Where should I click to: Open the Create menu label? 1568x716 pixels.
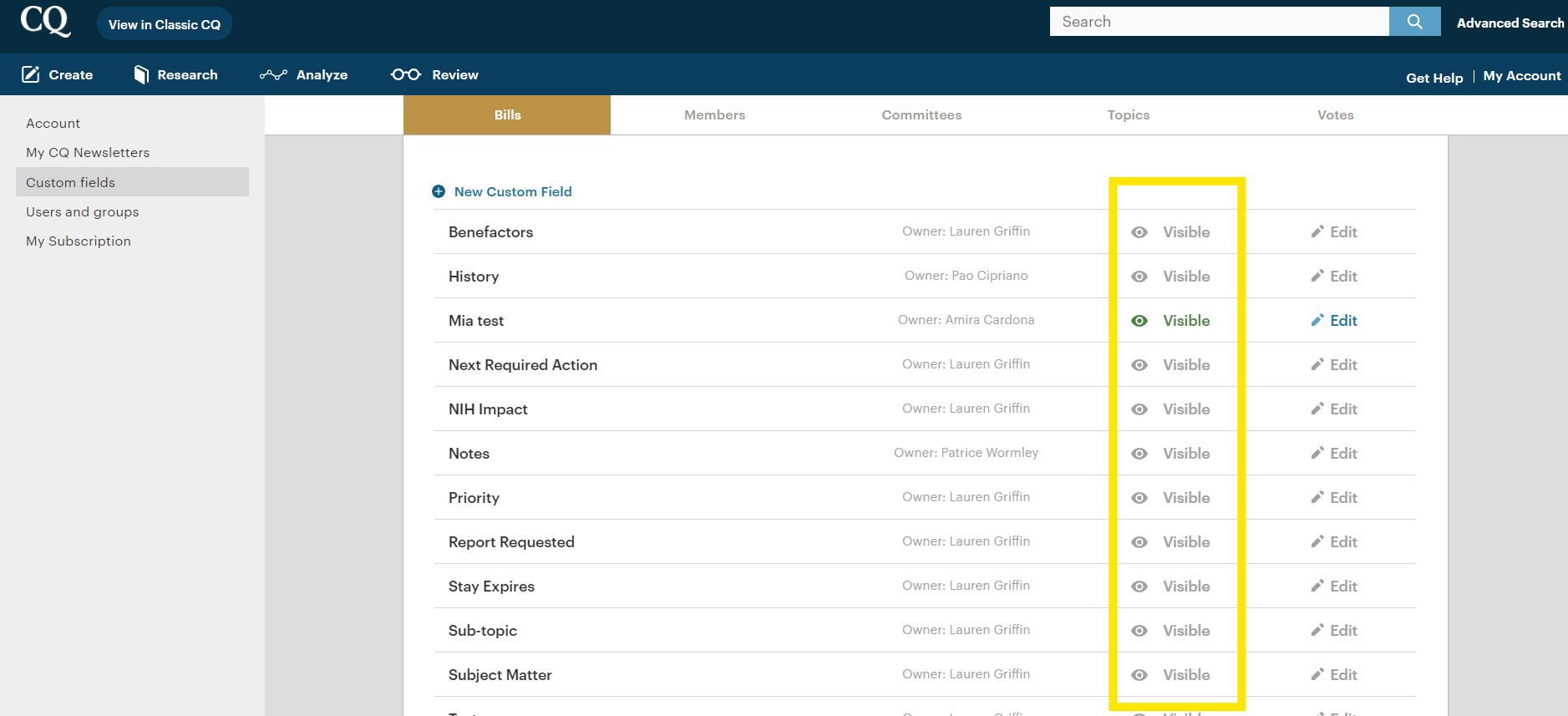pos(71,75)
